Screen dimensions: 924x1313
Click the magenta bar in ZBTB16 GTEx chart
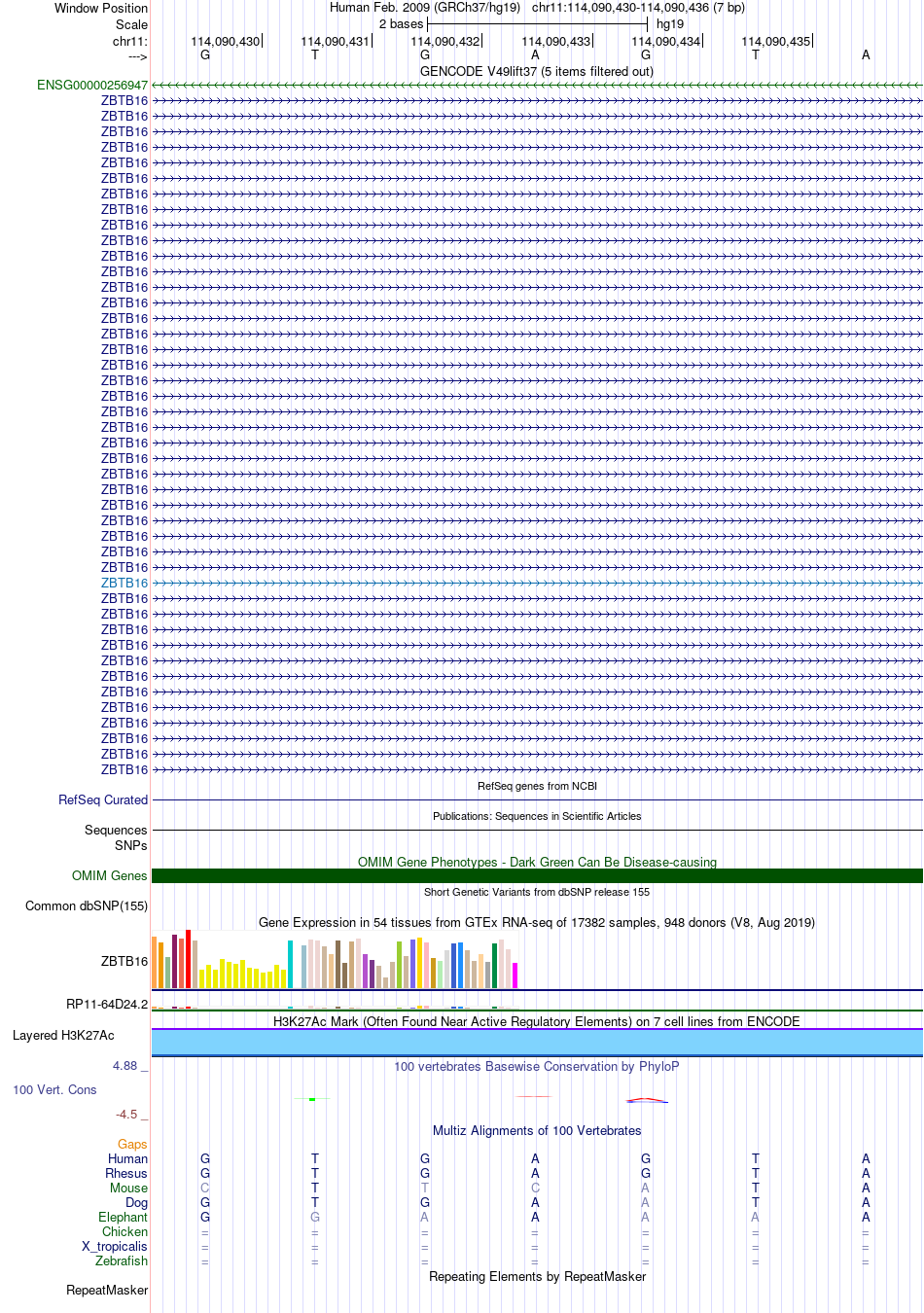515,976
